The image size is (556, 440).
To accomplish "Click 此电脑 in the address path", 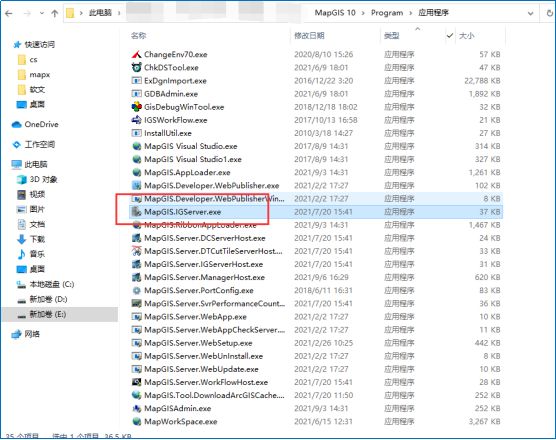I will [100, 13].
